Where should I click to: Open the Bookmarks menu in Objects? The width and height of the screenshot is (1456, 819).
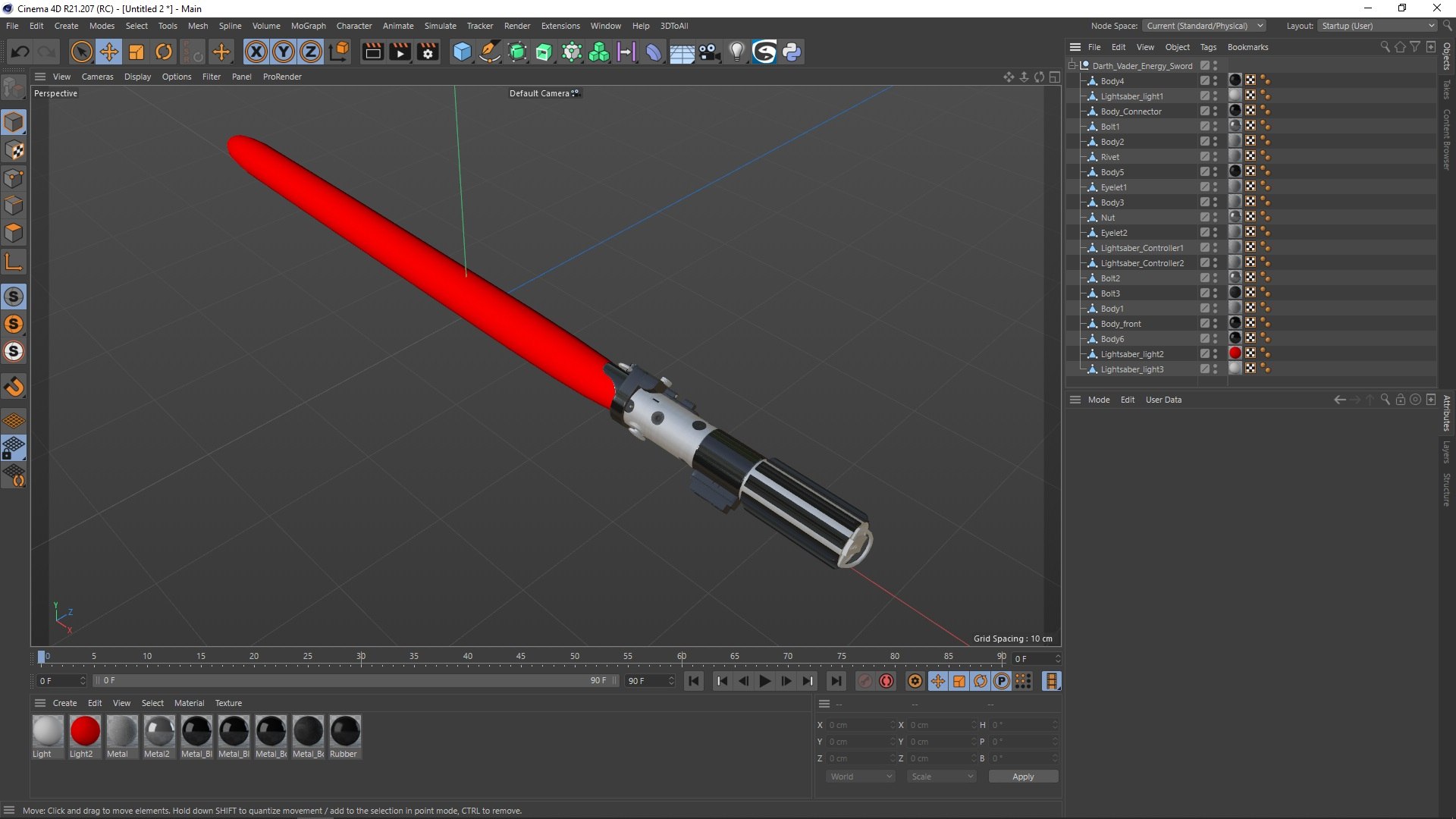coord(1247,47)
